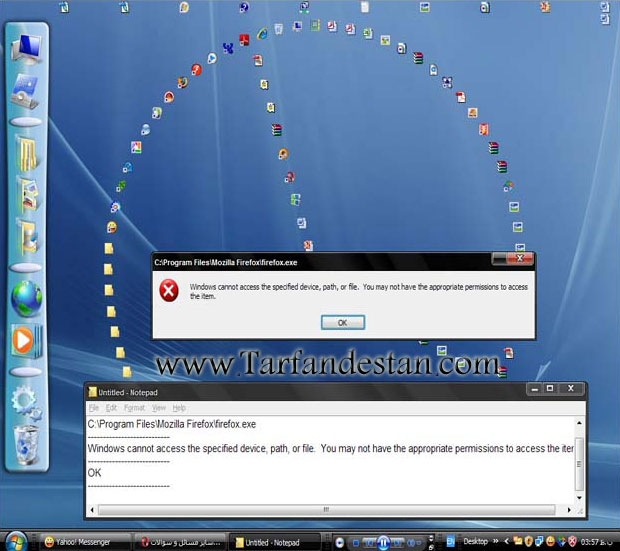Screen dimensions: 620x551
Task: Show hidden tray icons arrow
Action: click(506, 541)
